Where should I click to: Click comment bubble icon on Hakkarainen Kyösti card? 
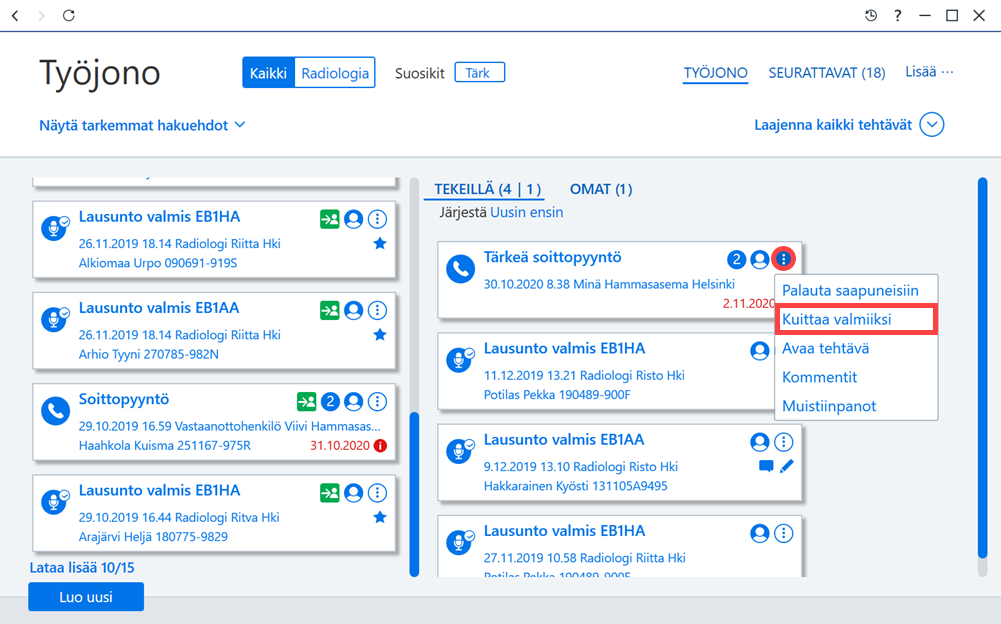[766, 466]
